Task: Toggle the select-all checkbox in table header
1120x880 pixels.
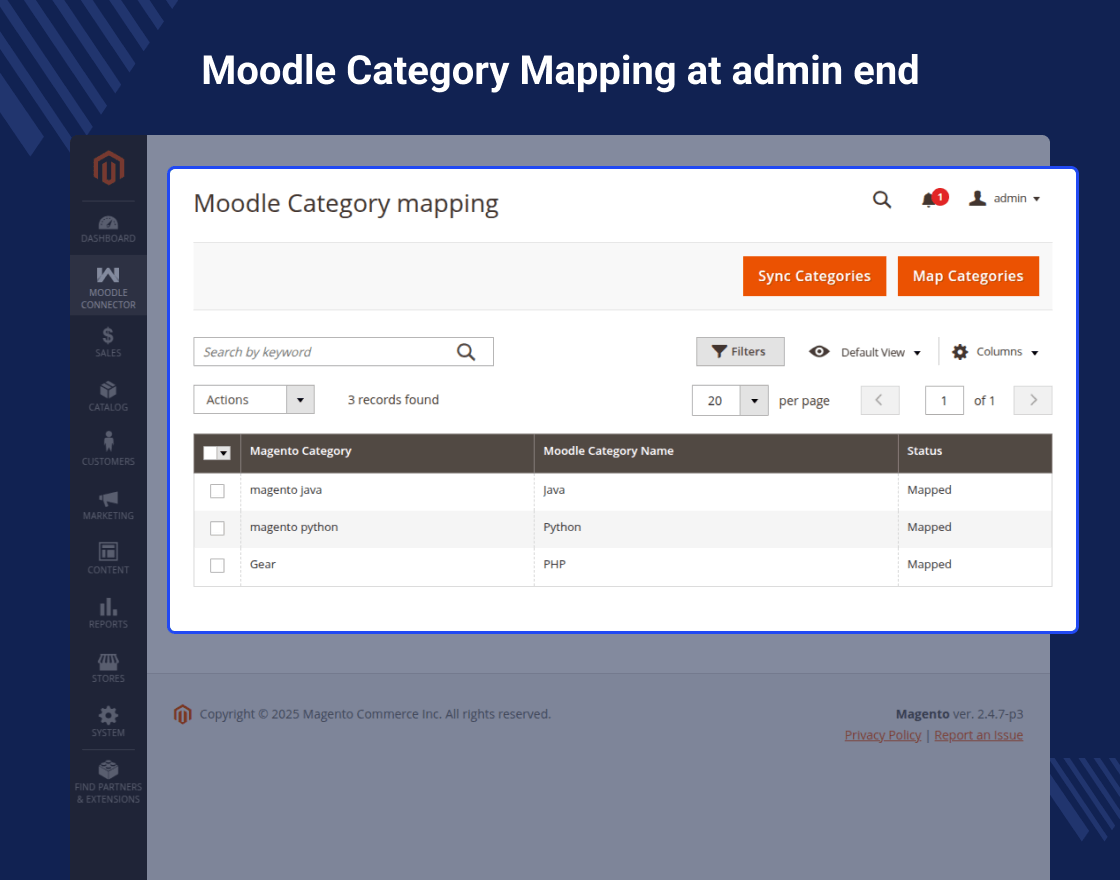Action: [x=210, y=453]
